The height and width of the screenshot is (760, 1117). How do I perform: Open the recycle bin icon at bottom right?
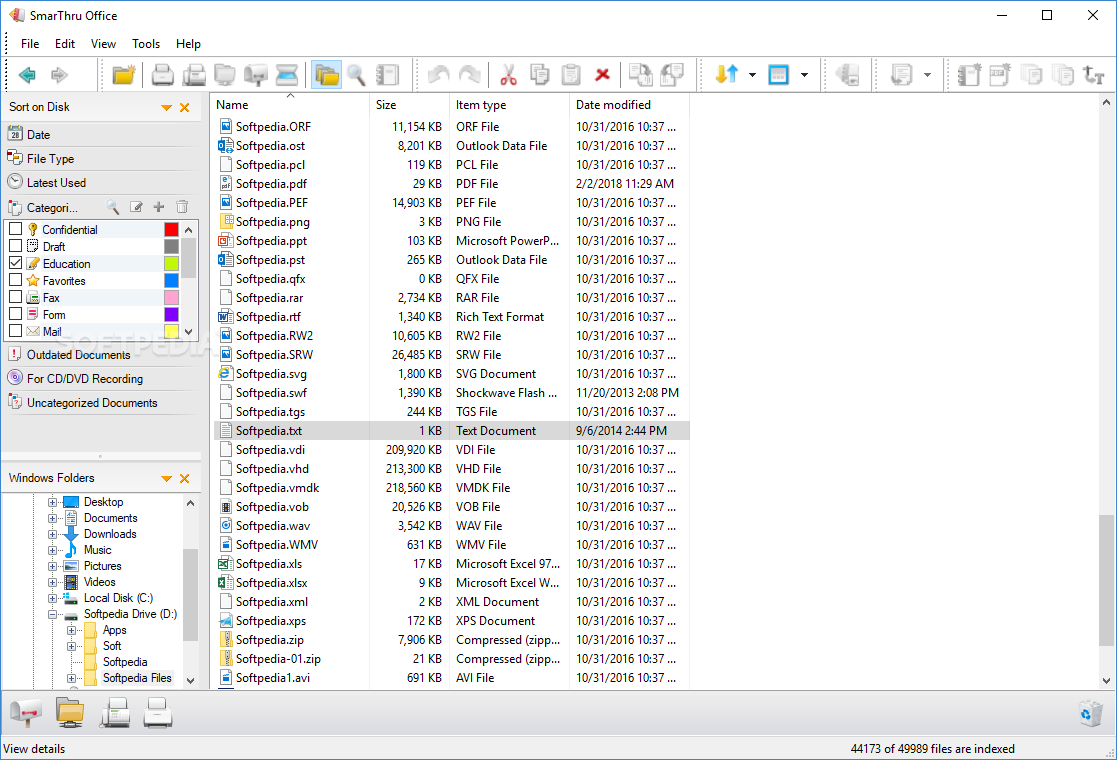1091,713
